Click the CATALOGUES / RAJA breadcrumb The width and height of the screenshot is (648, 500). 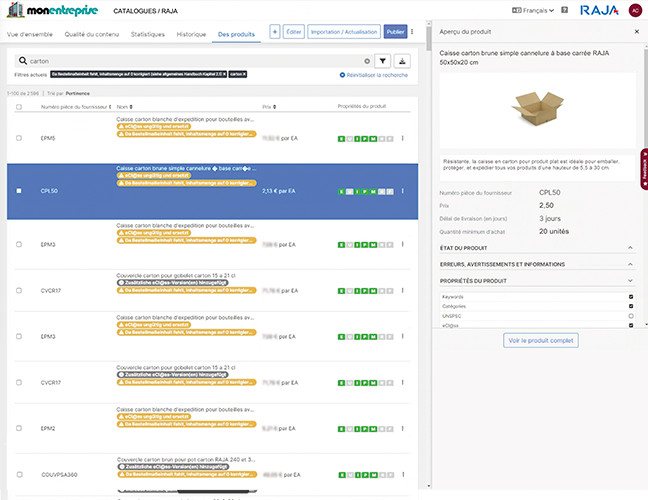pos(145,11)
